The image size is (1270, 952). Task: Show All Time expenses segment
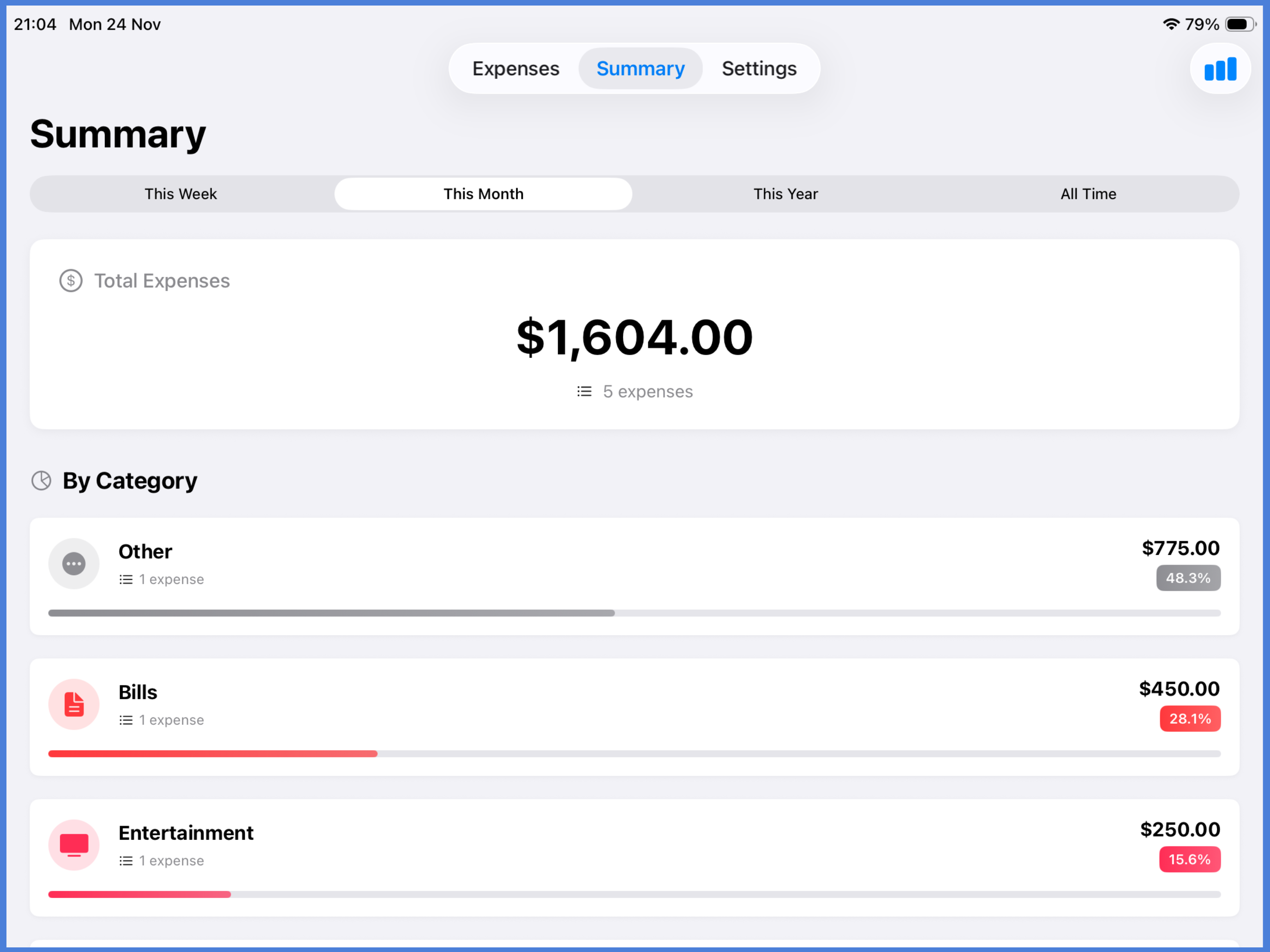tap(1088, 194)
